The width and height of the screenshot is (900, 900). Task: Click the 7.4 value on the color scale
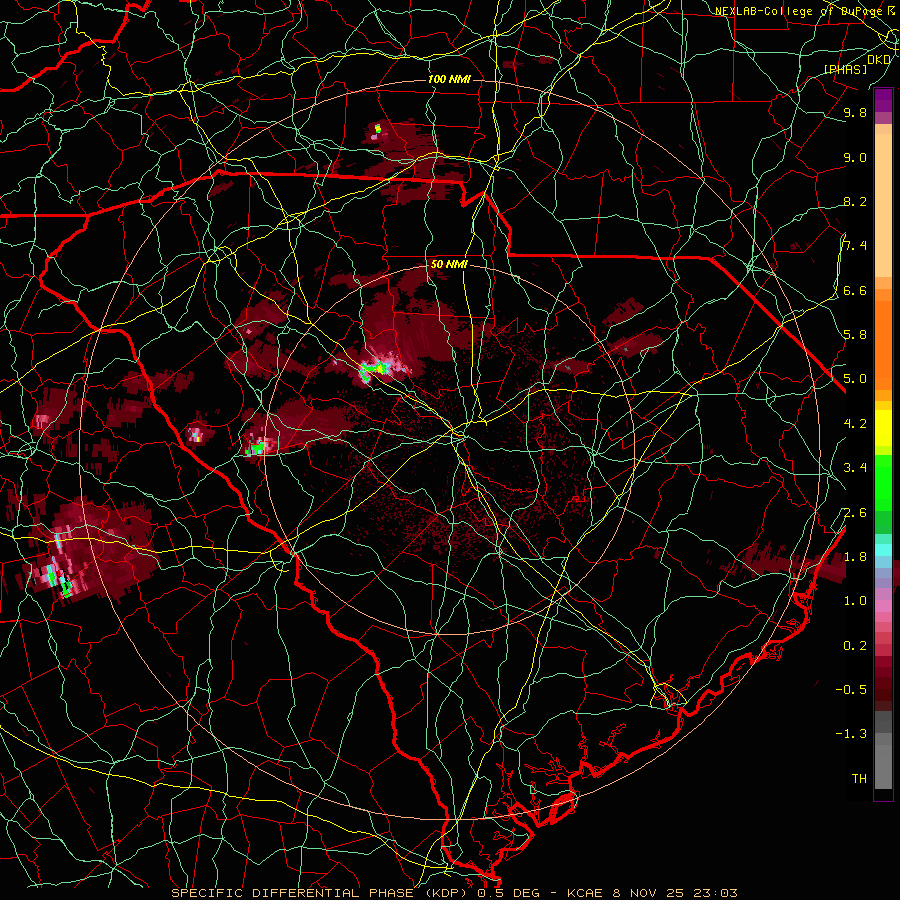pyautogui.click(x=855, y=246)
